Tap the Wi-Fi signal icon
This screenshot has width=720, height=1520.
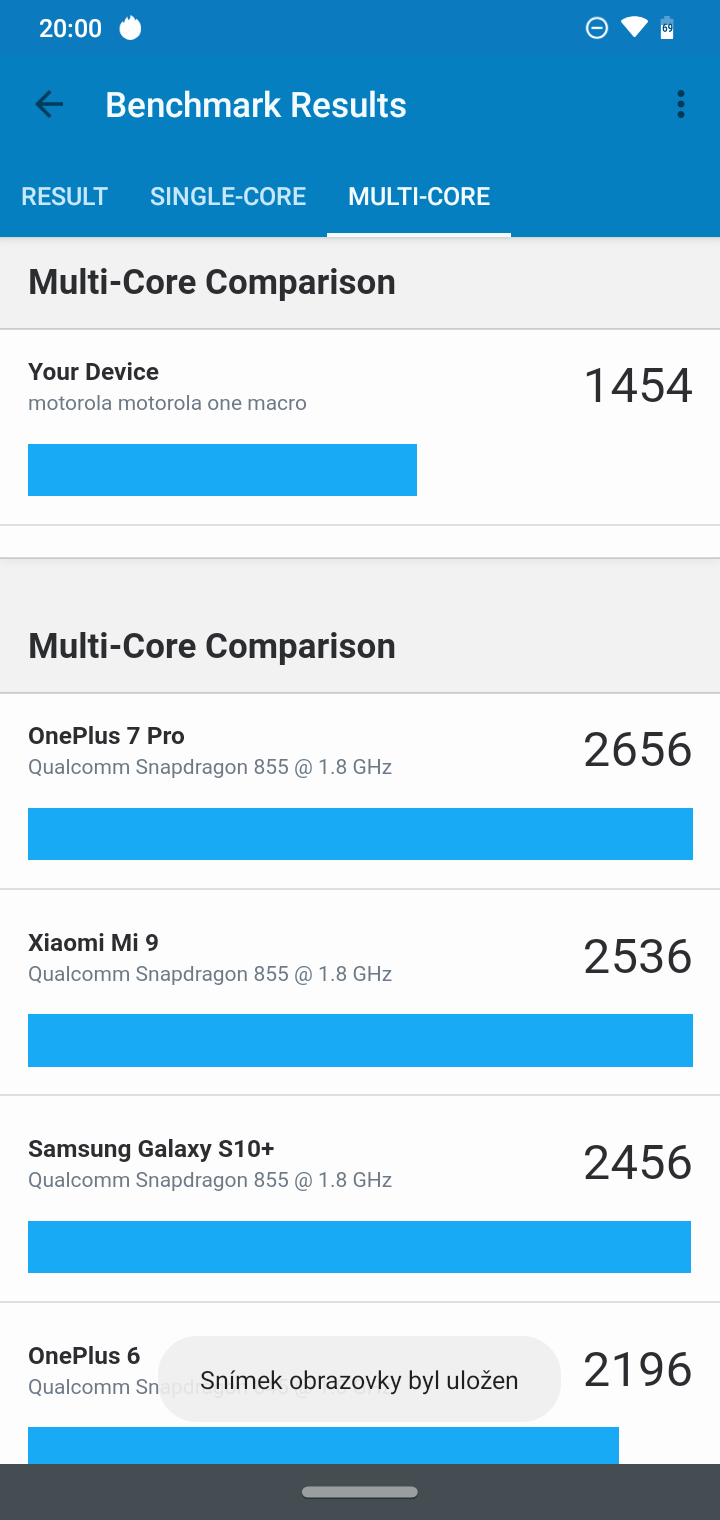point(634,27)
